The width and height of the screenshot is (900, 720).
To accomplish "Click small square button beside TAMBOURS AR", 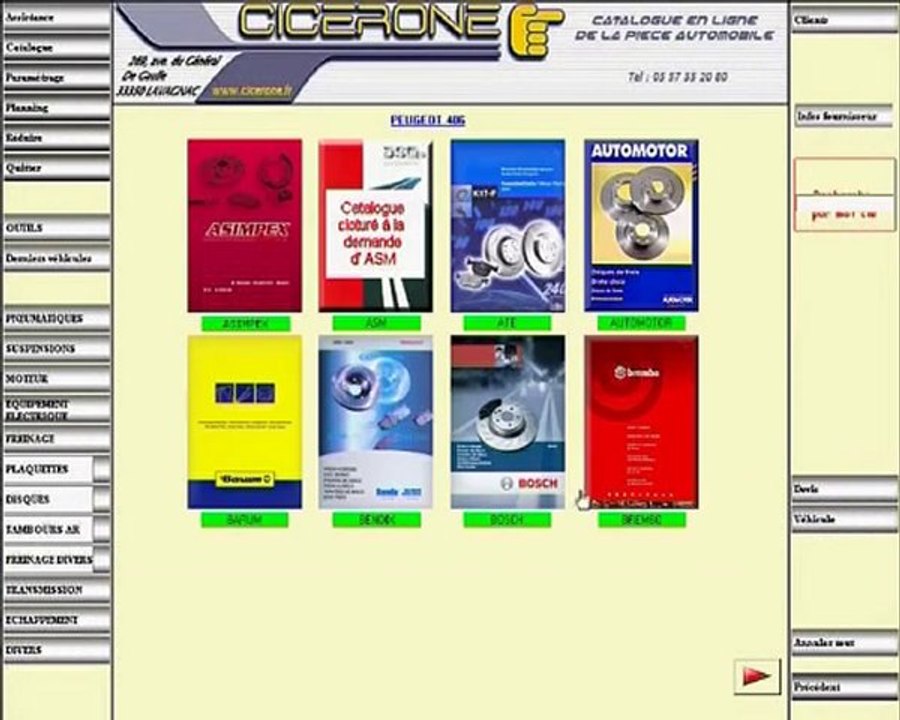I will 102,530.
